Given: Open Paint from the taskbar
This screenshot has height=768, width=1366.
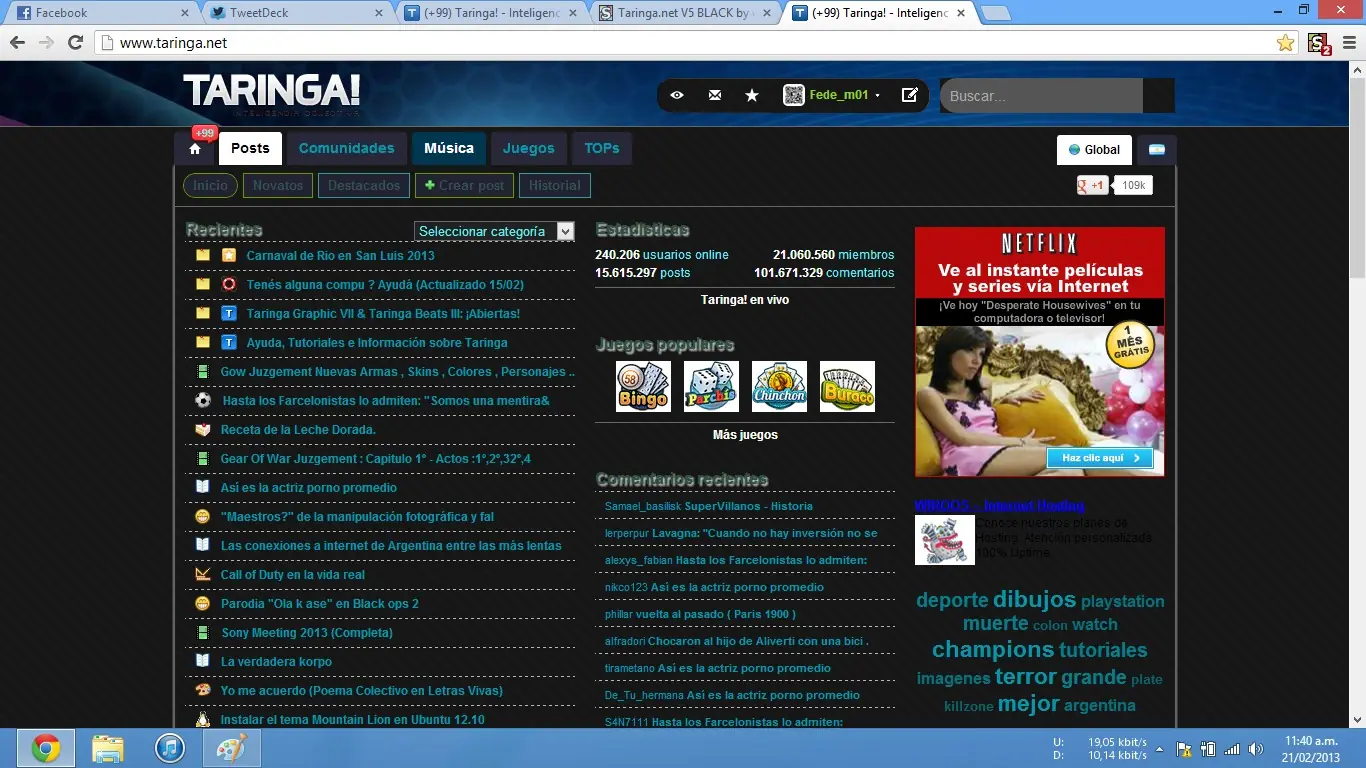Looking at the screenshot, I should click(233, 748).
